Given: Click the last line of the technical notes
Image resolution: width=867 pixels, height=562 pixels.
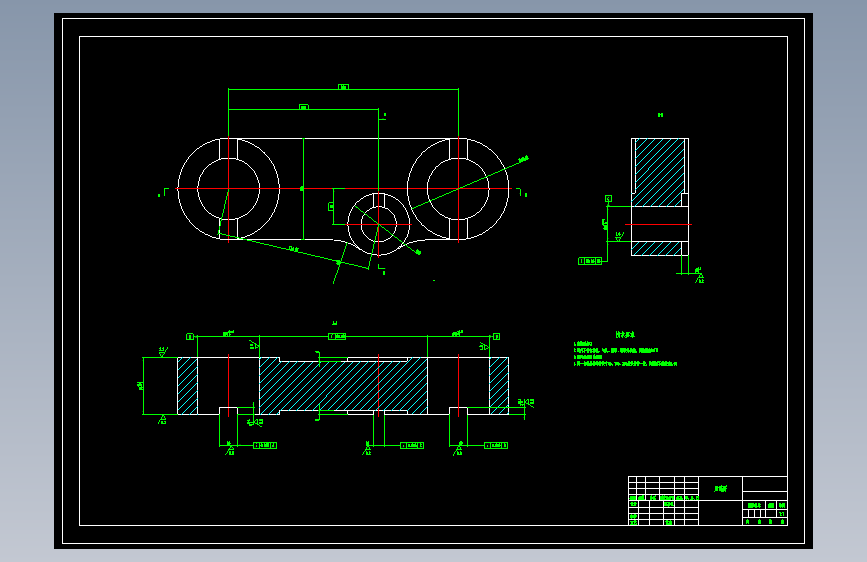Looking at the screenshot, I should (625, 364).
